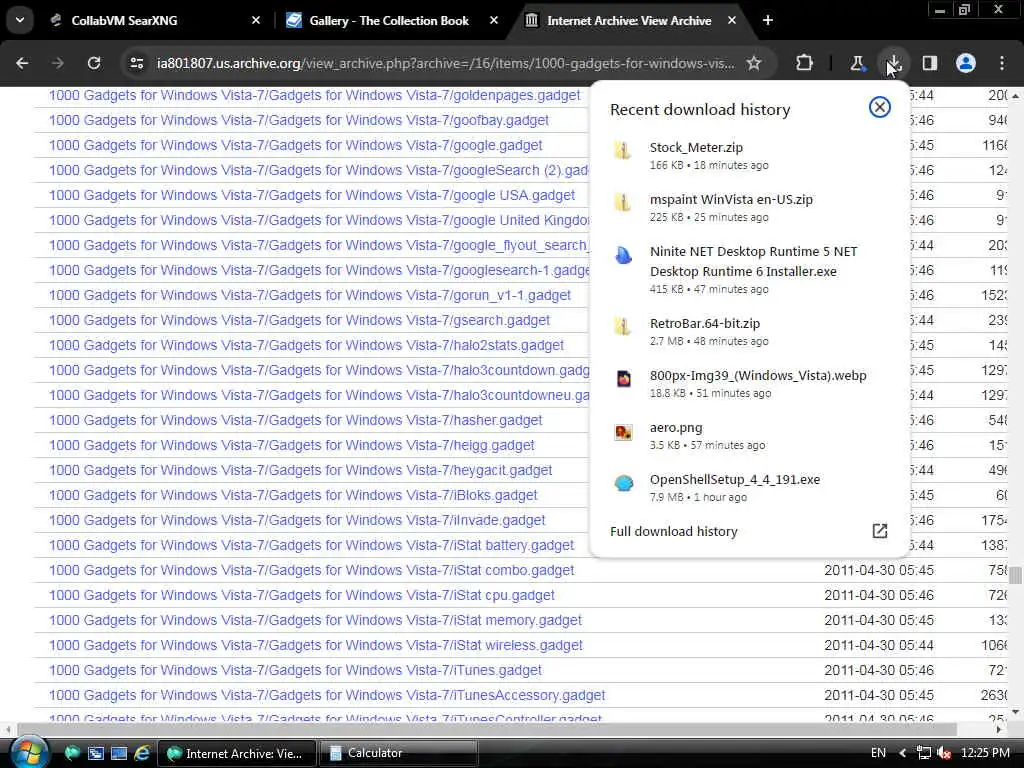
Task: Open the iStat battery.gadget link
Action: click(x=312, y=545)
